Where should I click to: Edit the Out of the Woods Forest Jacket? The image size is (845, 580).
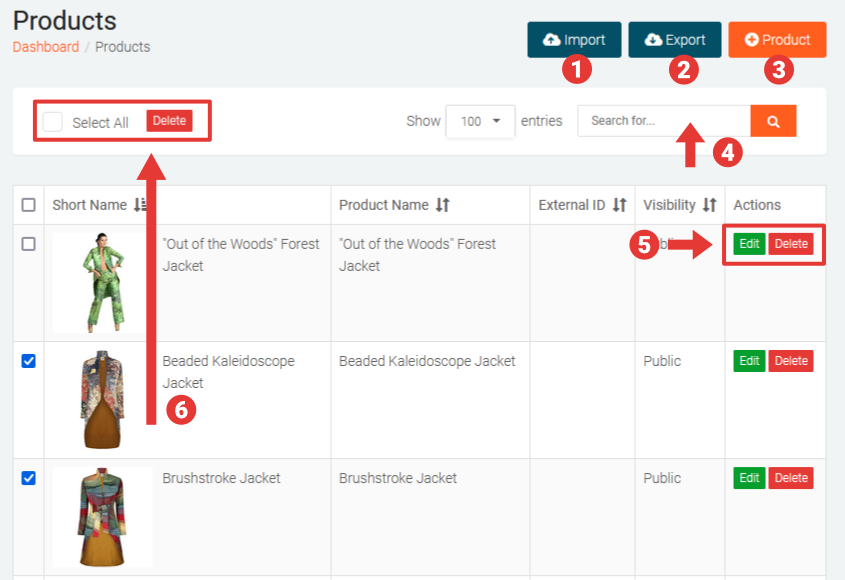(749, 244)
